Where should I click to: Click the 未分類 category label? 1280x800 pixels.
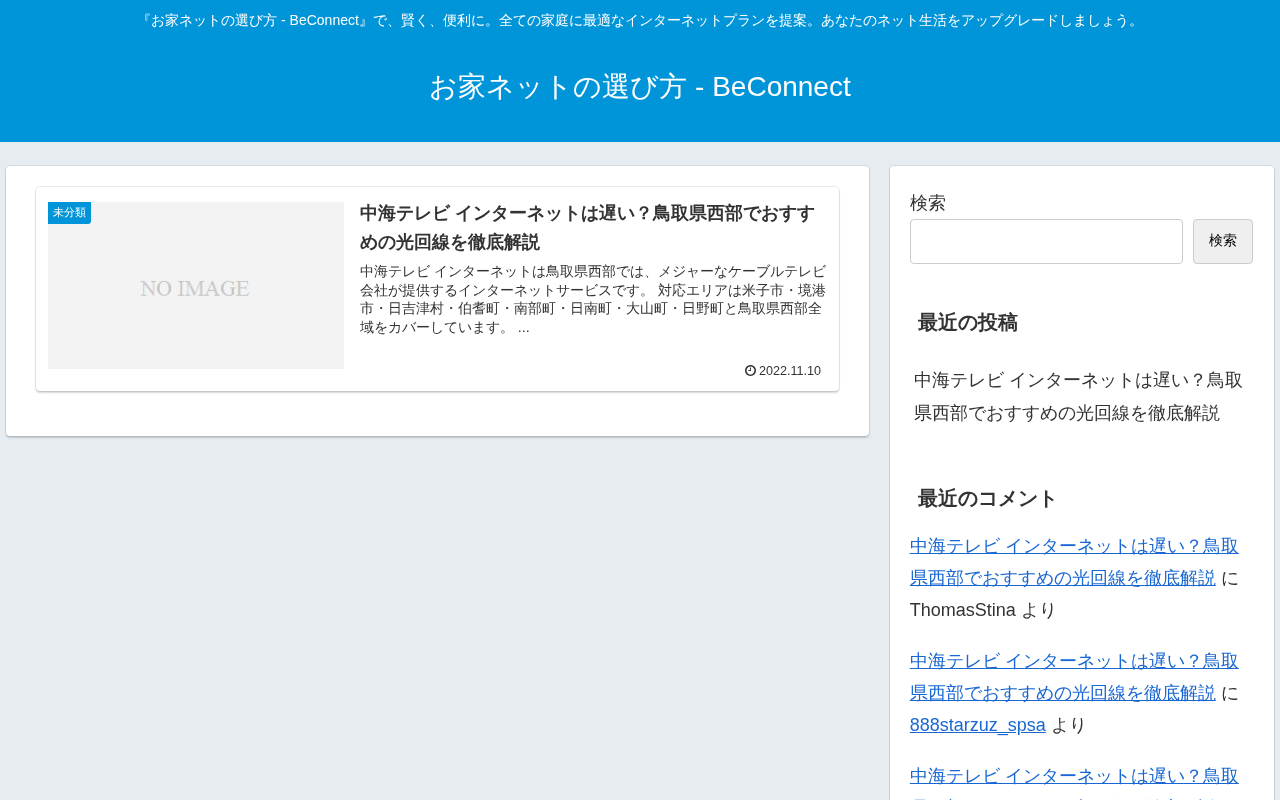coord(69,213)
